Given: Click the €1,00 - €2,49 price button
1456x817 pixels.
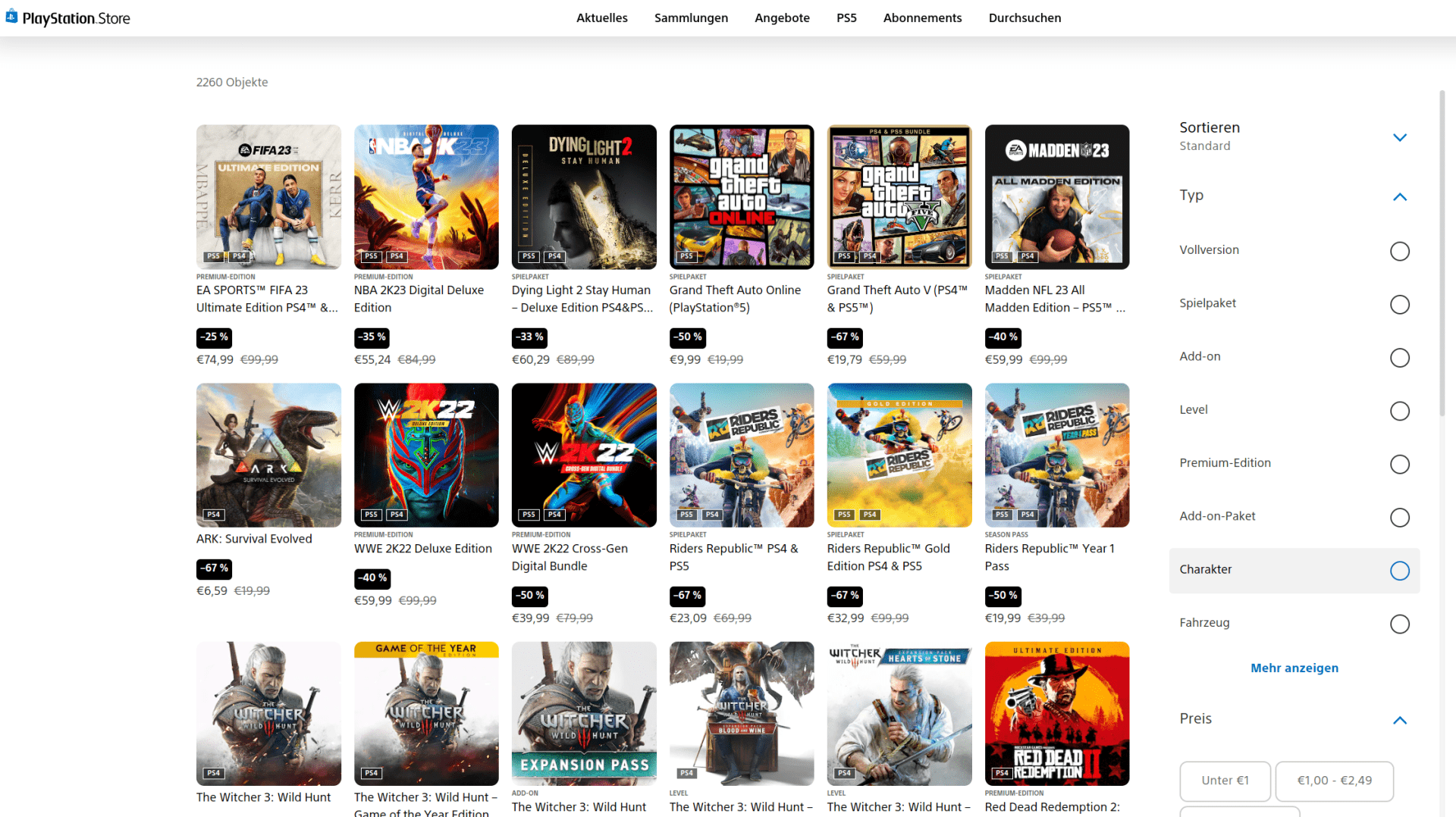Looking at the screenshot, I should tap(1335, 781).
